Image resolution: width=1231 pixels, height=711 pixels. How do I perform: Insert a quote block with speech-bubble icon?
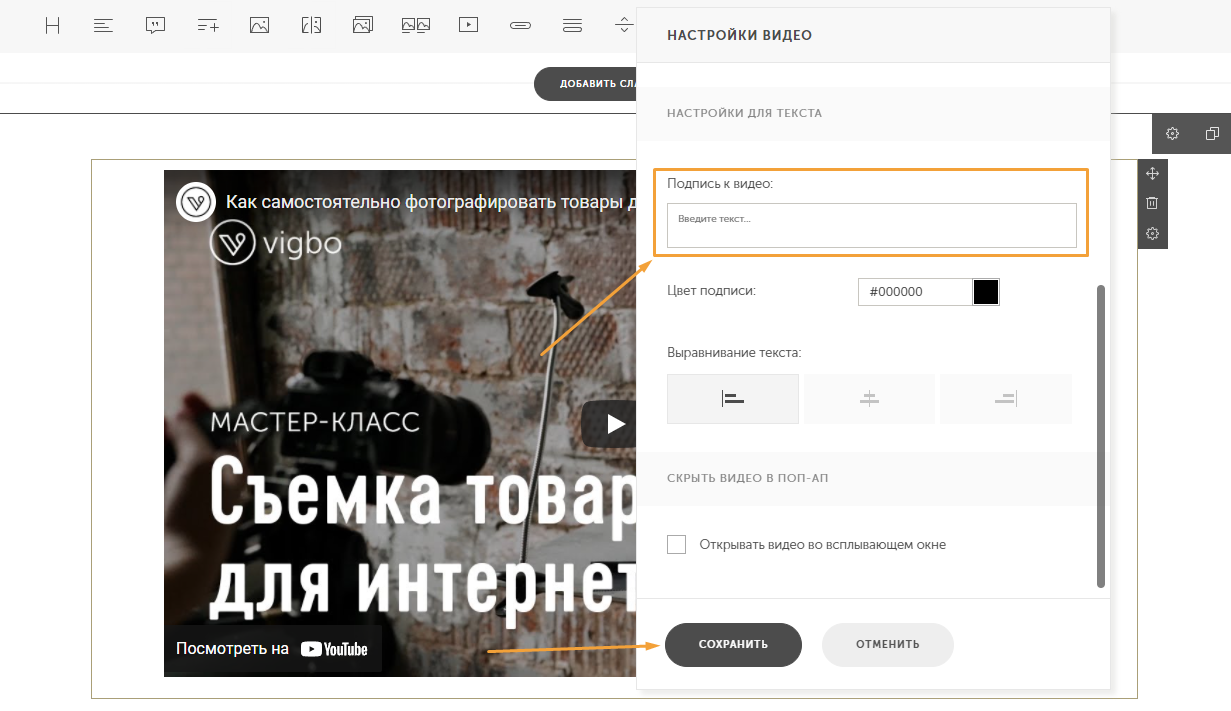pyautogui.click(x=155, y=26)
